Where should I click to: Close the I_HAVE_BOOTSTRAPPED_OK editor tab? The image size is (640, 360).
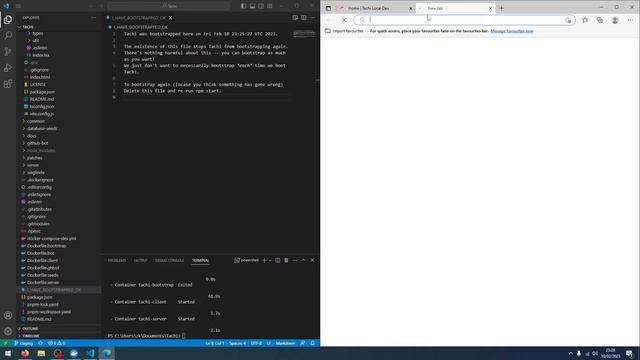(171, 18)
